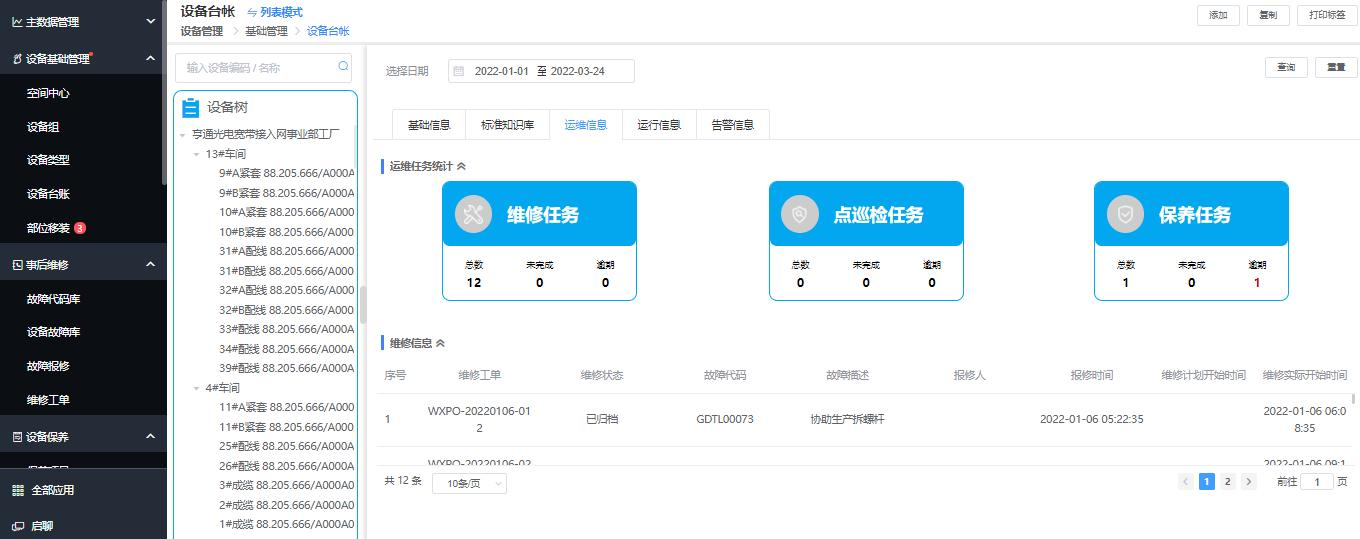Viewport: 1360px width, 539px height.
Task: Switch to the 基础信息 tab
Action: point(429,125)
